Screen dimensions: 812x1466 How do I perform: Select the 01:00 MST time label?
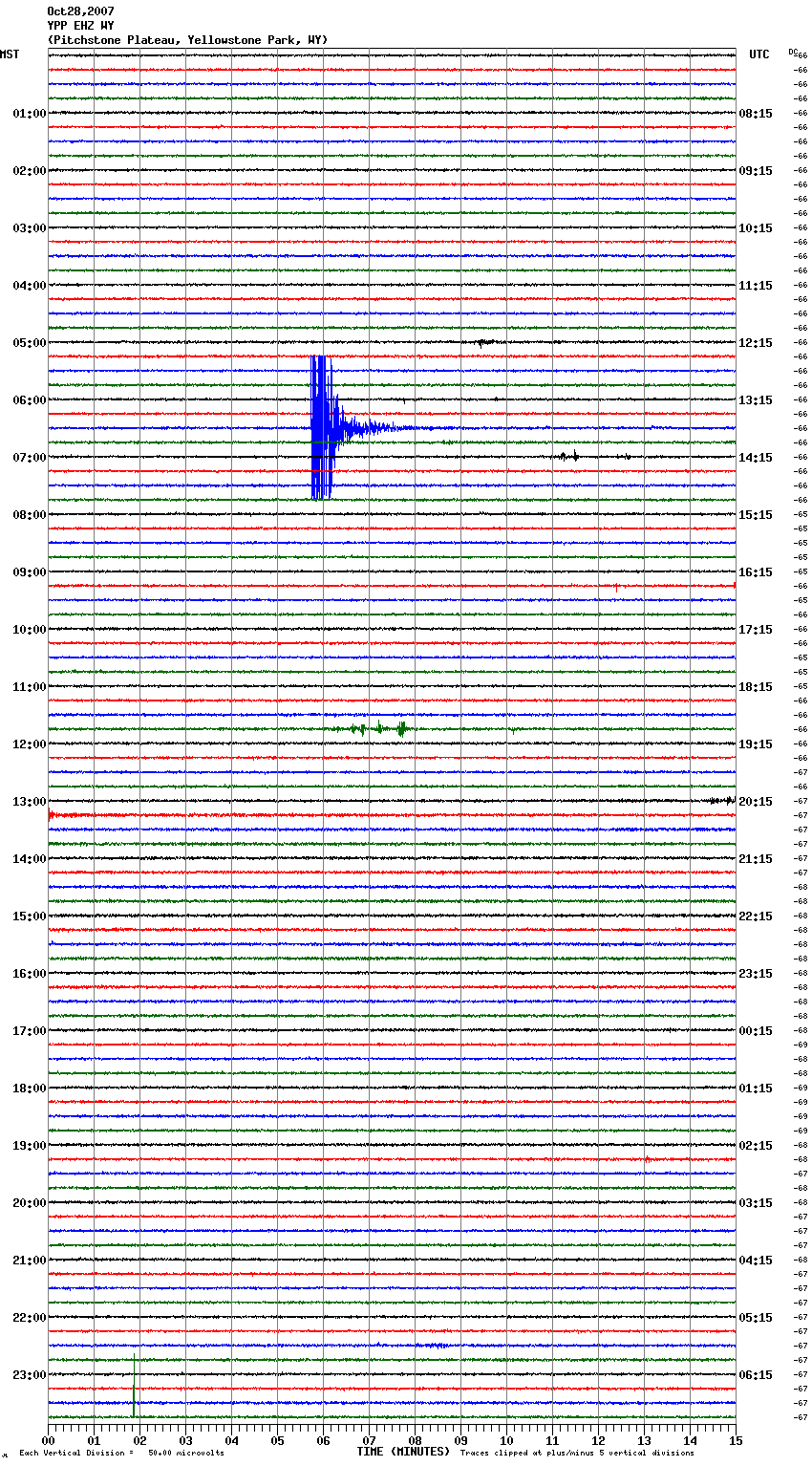point(29,114)
